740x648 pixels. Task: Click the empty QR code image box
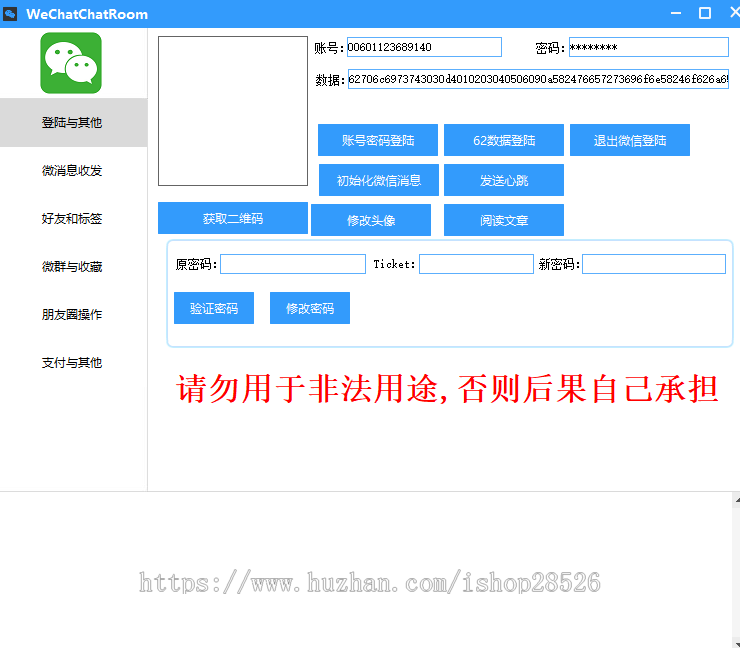(x=233, y=111)
